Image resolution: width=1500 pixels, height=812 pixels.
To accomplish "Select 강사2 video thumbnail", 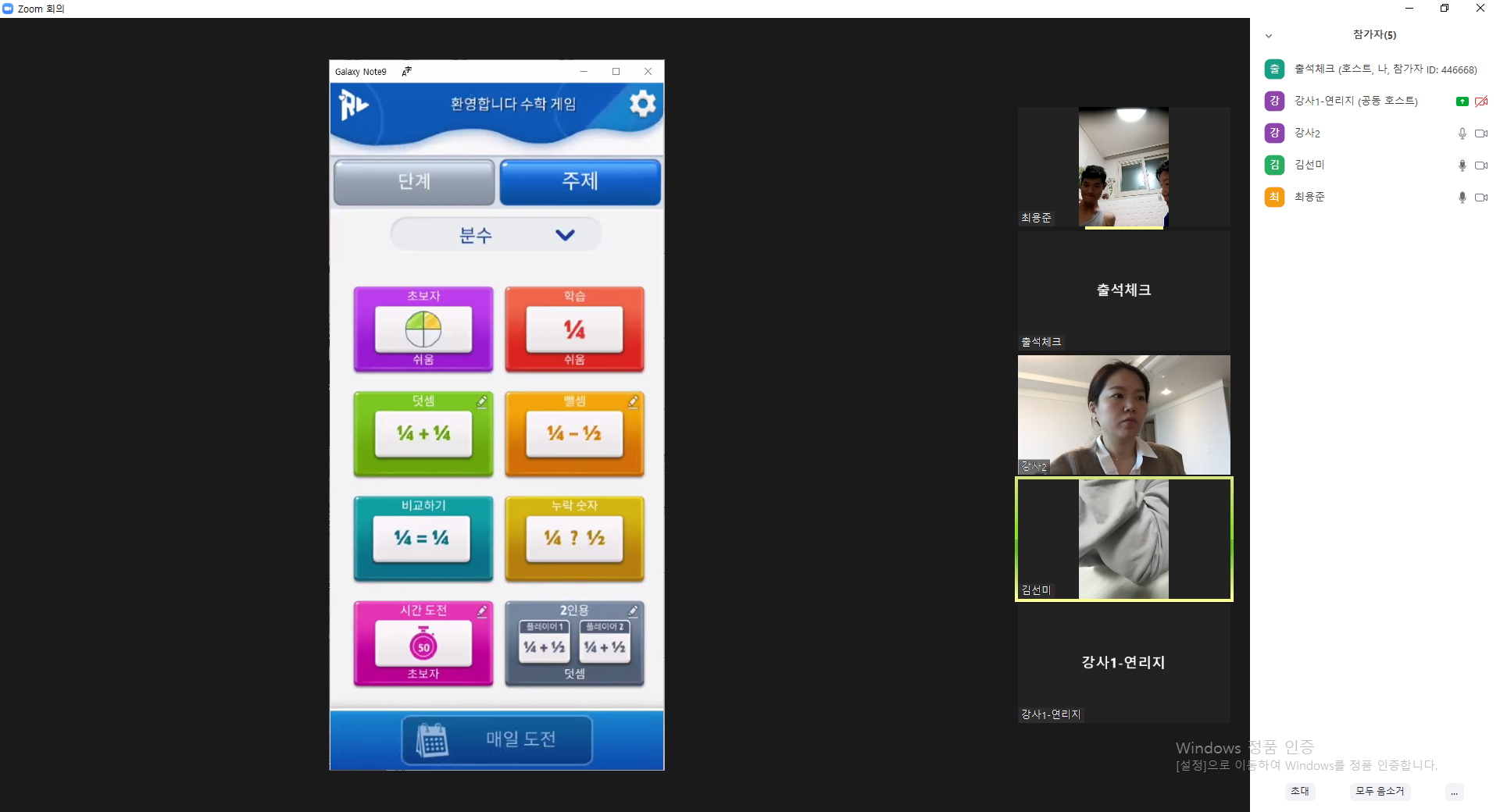I will click(x=1123, y=415).
